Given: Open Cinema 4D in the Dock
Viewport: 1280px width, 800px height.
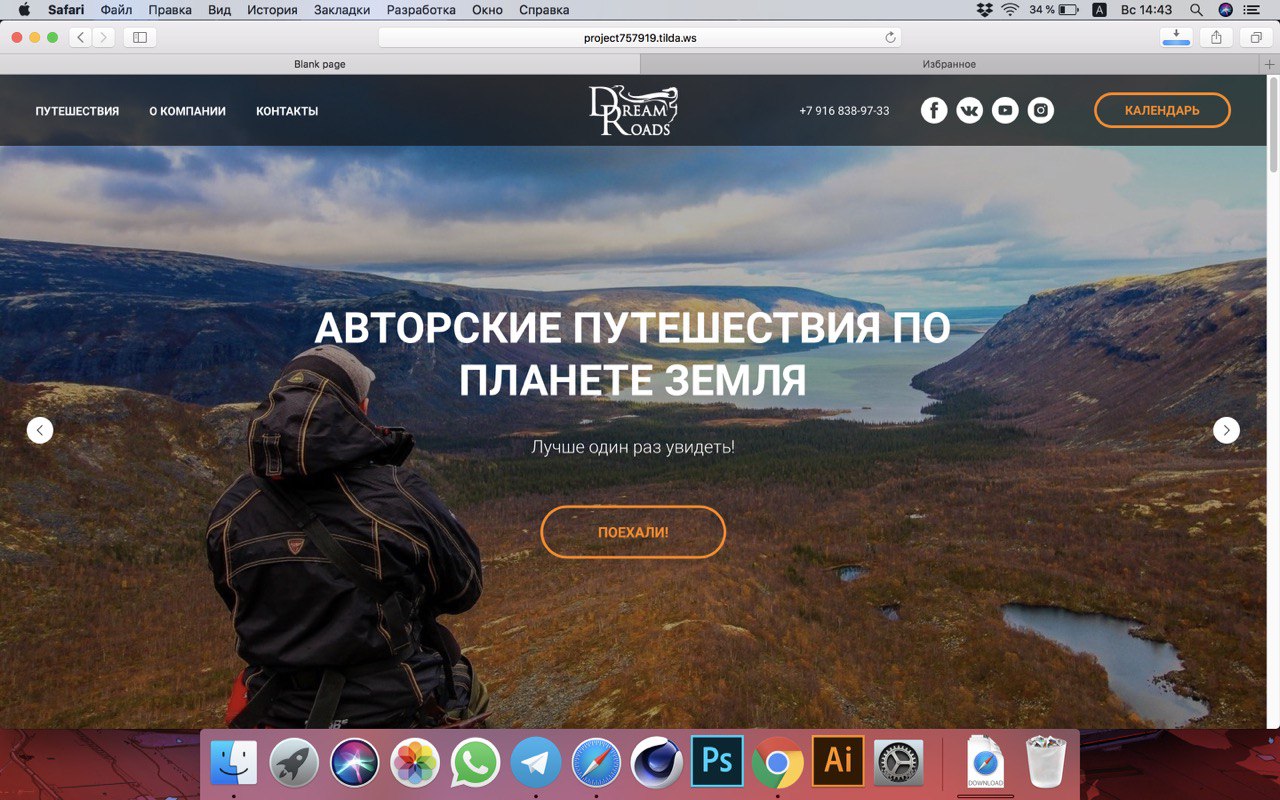Looking at the screenshot, I should point(657,763).
